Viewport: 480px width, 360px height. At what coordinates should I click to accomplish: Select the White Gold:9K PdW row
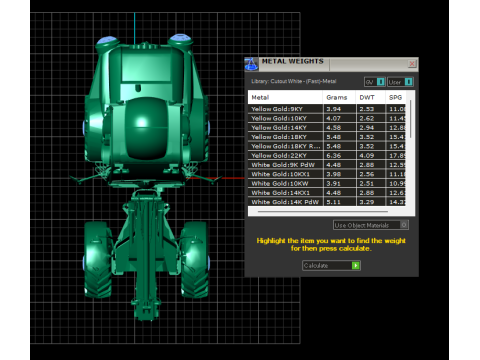click(x=327, y=165)
